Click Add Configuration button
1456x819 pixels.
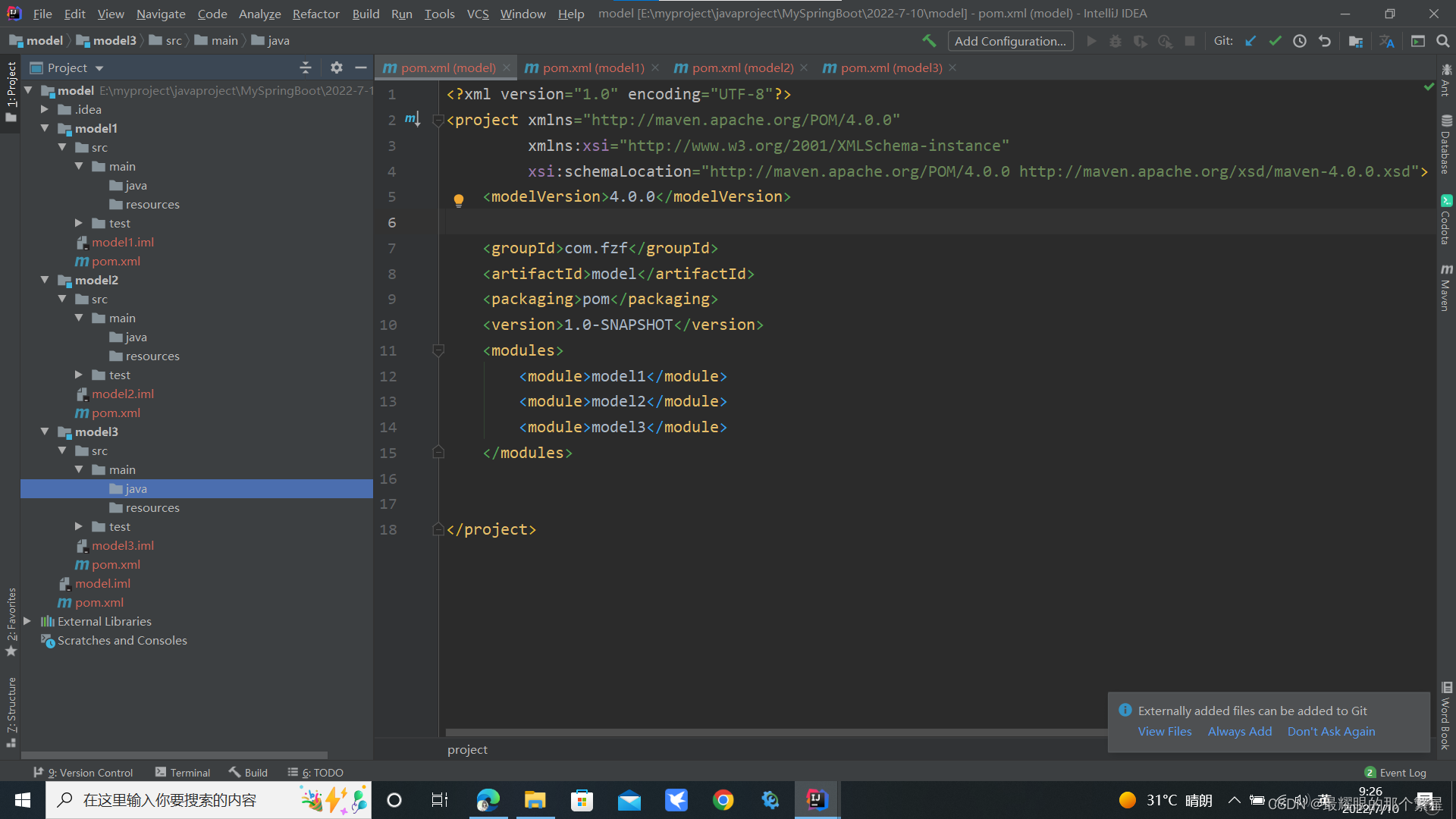[x=1009, y=41]
